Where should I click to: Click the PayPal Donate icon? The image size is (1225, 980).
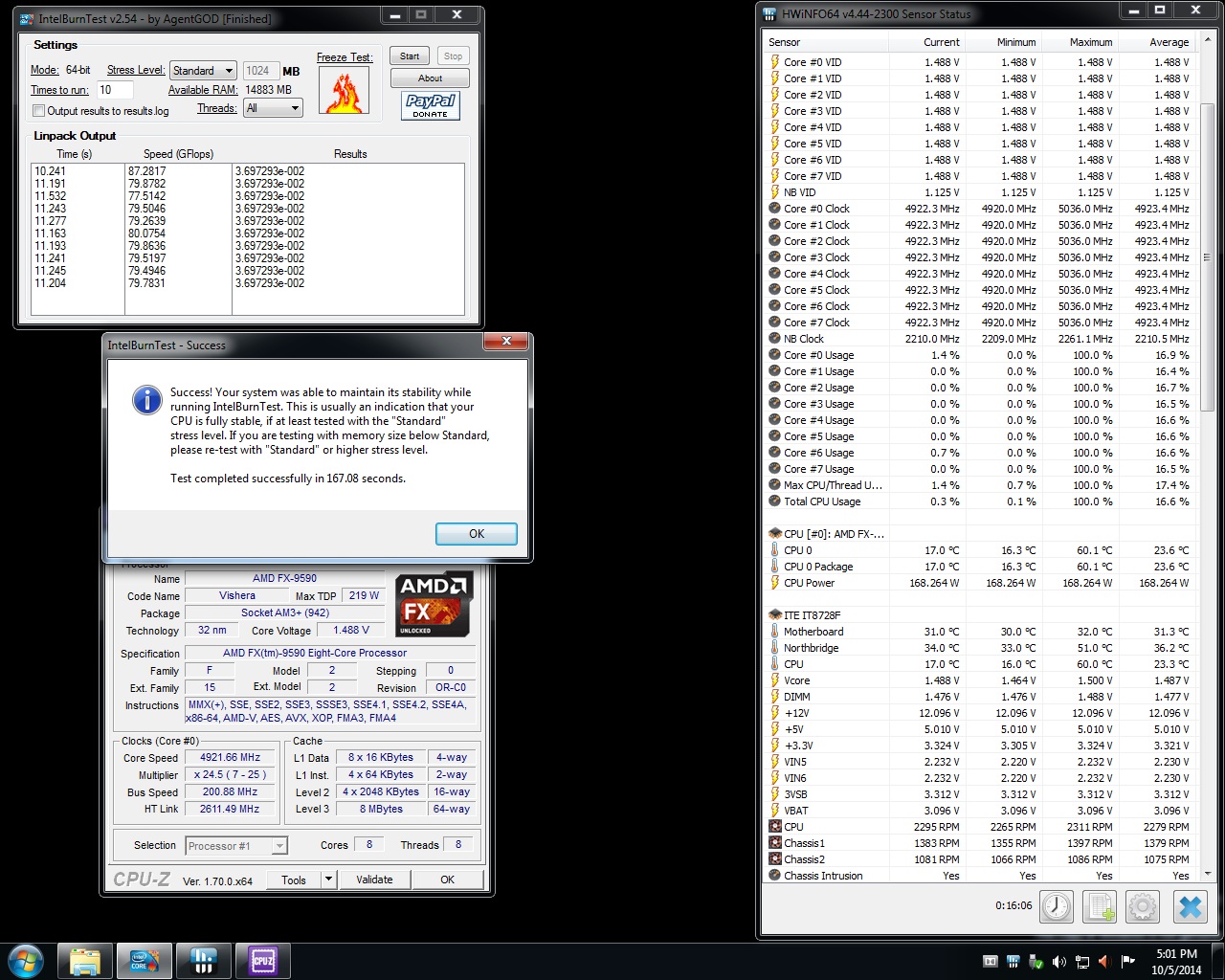point(430,105)
